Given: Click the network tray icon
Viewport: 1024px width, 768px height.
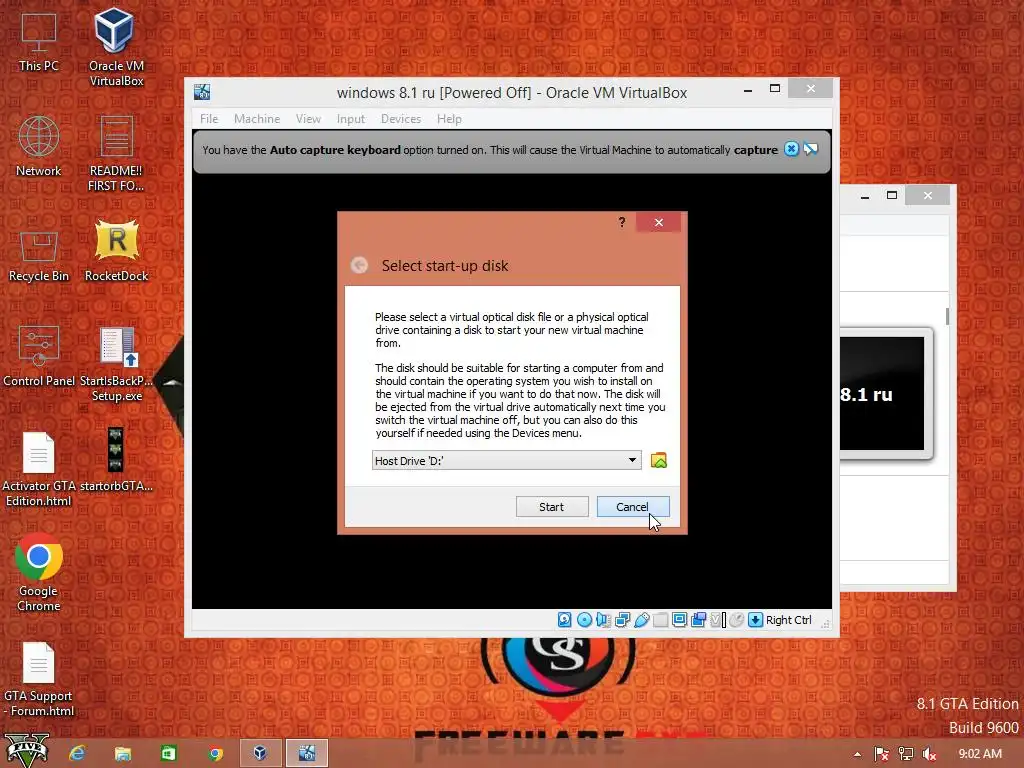Looking at the screenshot, I should [x=906, y=754].
